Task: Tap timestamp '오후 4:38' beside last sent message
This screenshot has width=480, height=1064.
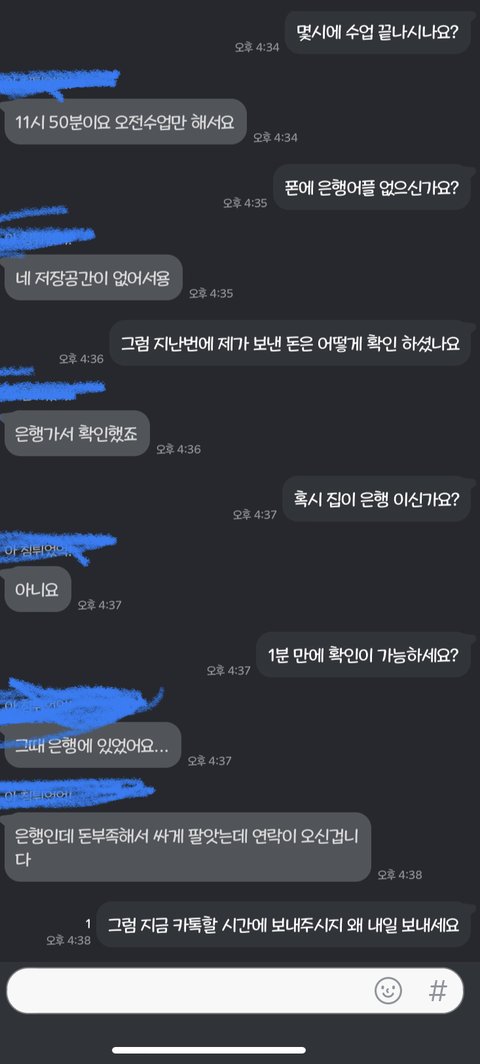Action: pos(69,940)
